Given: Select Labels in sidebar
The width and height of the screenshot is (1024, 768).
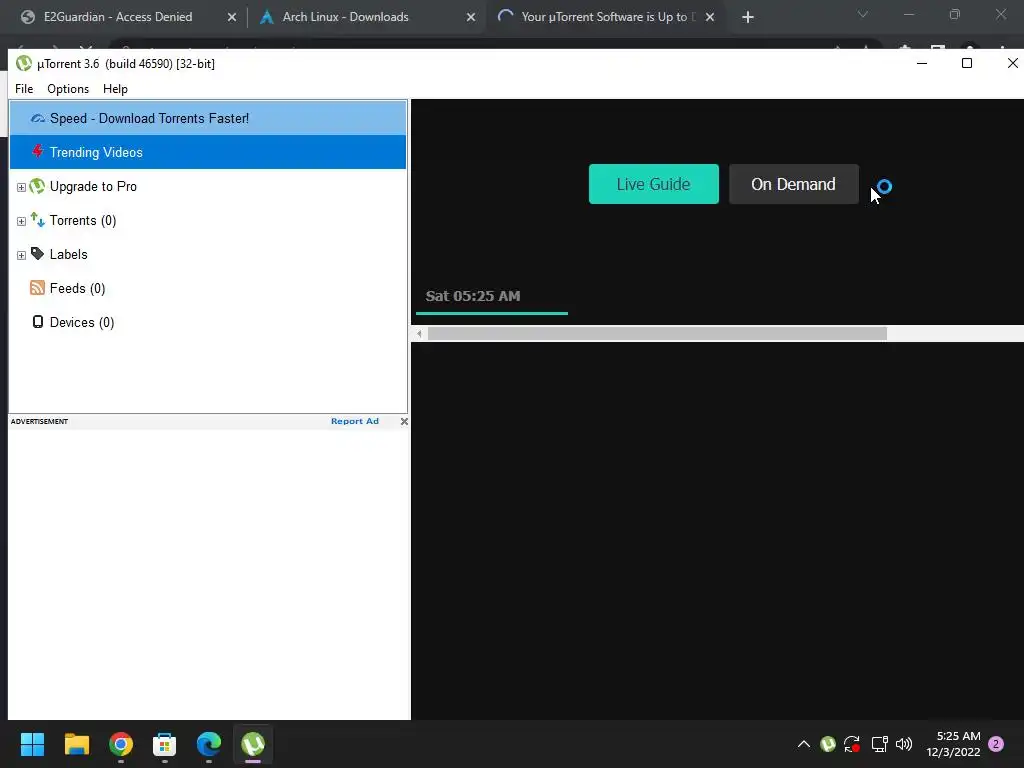Looking at the screenshot, I should [69, 254].
